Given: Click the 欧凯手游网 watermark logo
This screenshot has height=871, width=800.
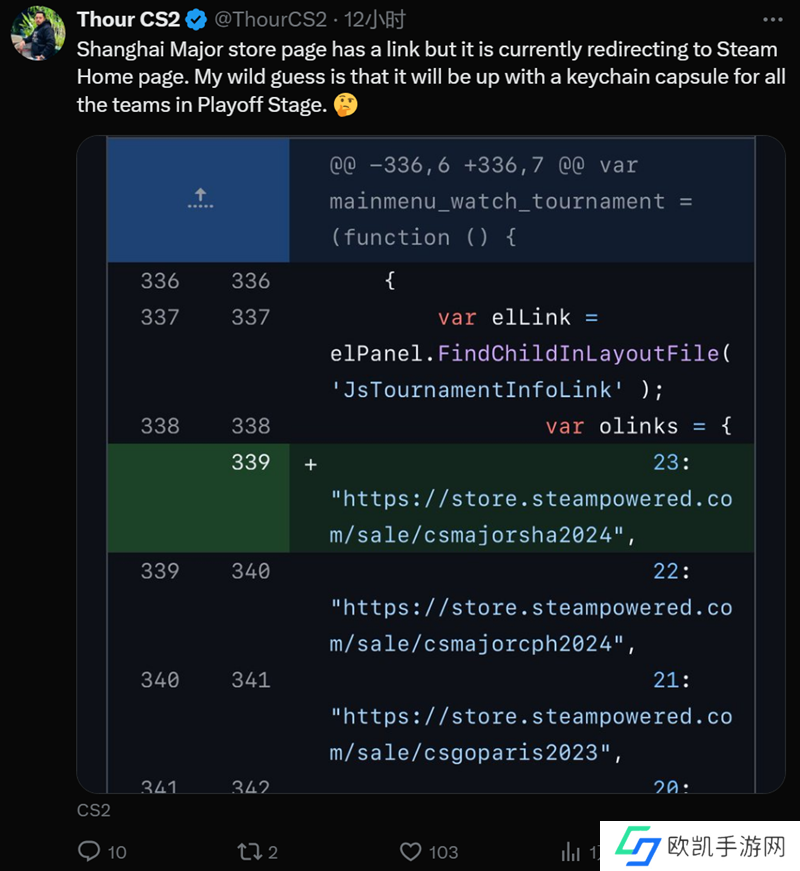Looking at the screenshot, I should [x=699, y=846].
